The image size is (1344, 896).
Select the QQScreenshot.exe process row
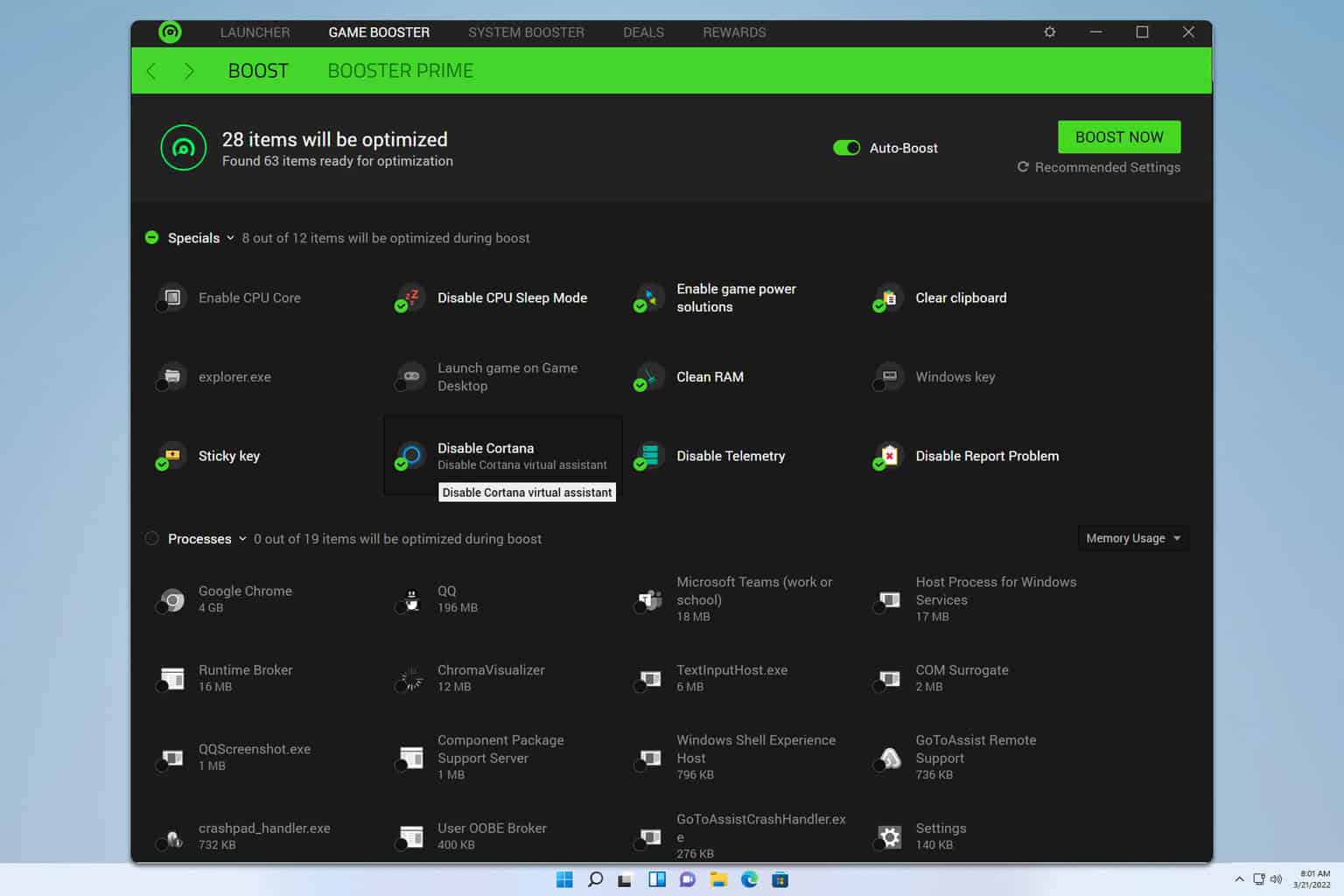[265, 758]
